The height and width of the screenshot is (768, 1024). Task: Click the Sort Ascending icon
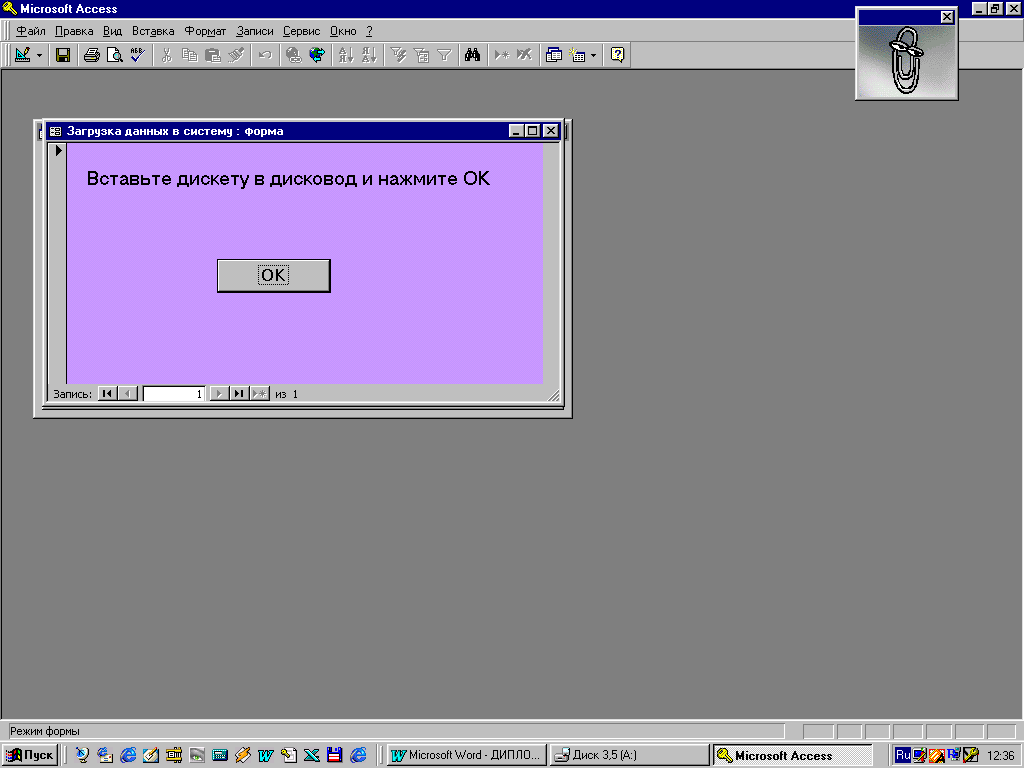click(345, 55)
